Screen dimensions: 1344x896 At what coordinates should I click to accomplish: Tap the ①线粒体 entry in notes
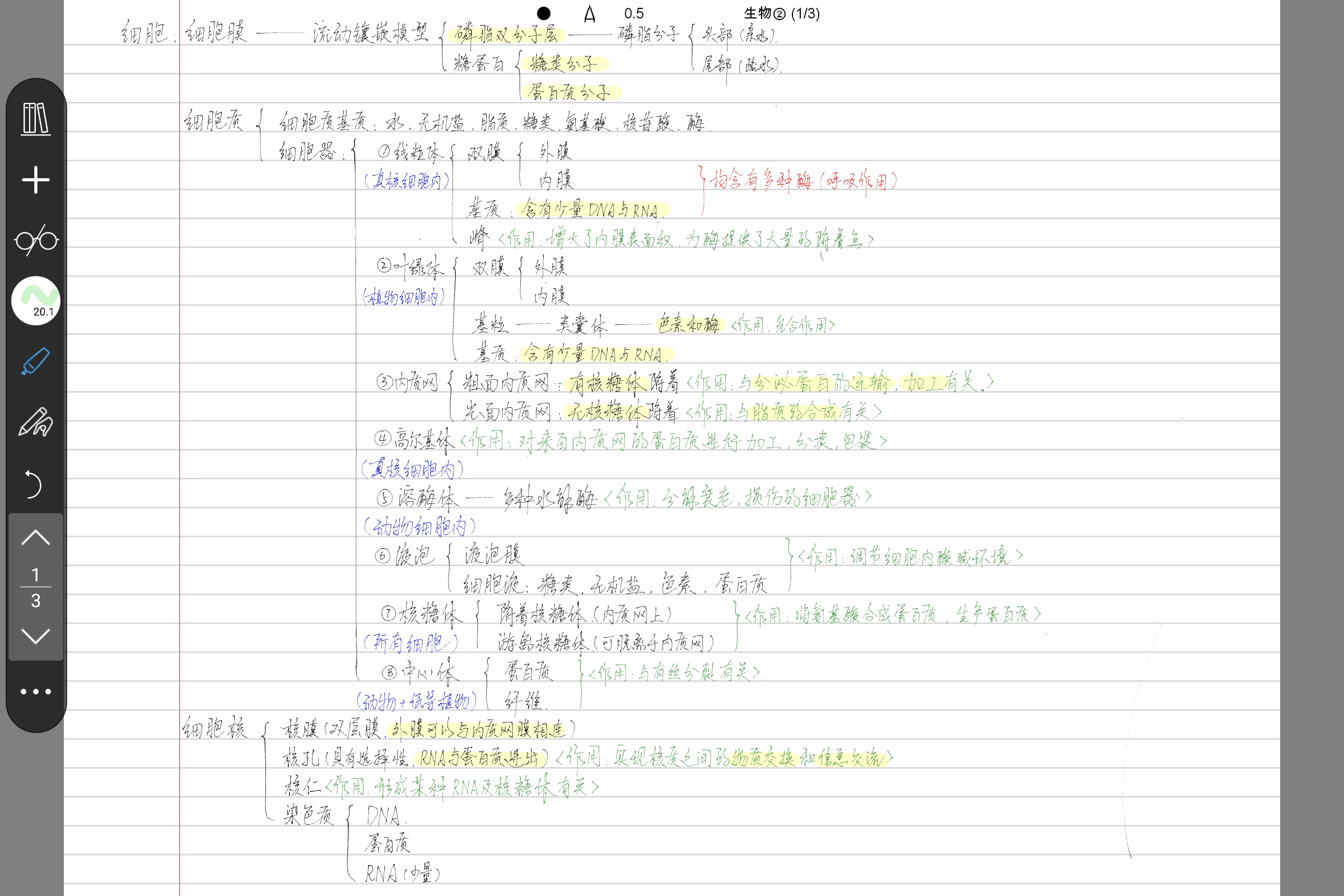[x=410, y=152]
